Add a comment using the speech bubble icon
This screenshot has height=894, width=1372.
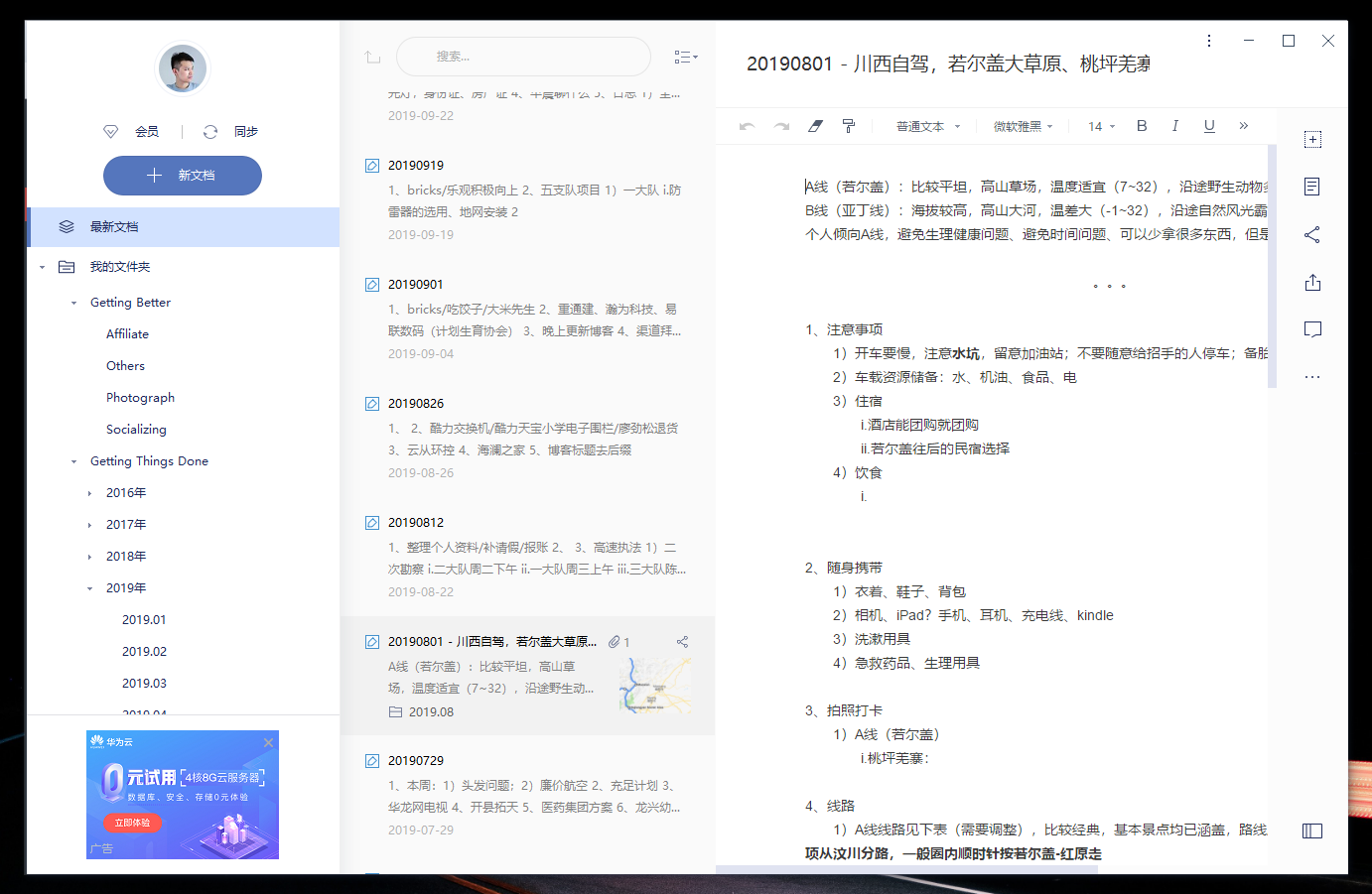[x=1312, y=329]
